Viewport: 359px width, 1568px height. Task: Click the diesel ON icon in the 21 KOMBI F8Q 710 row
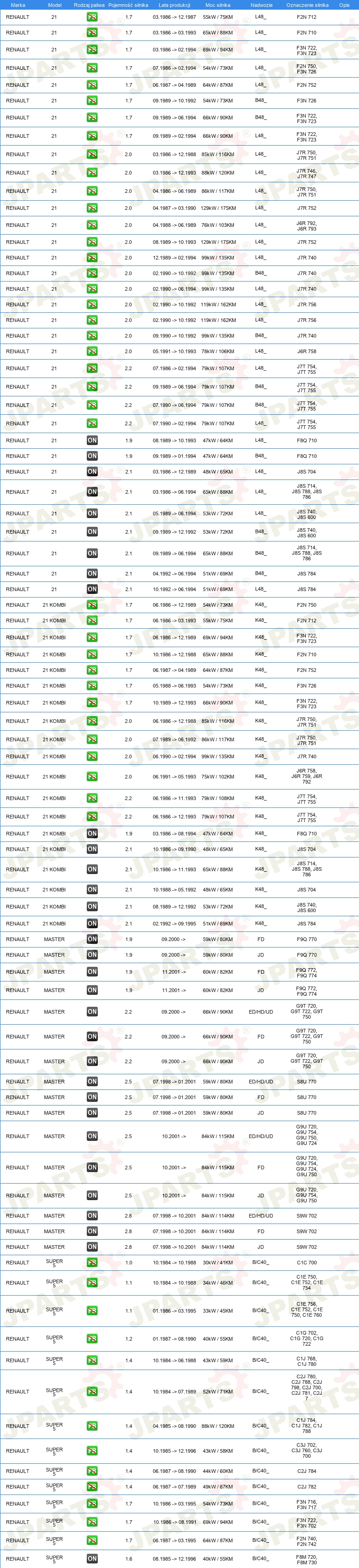pyautogui.click(x=92, y=833)
